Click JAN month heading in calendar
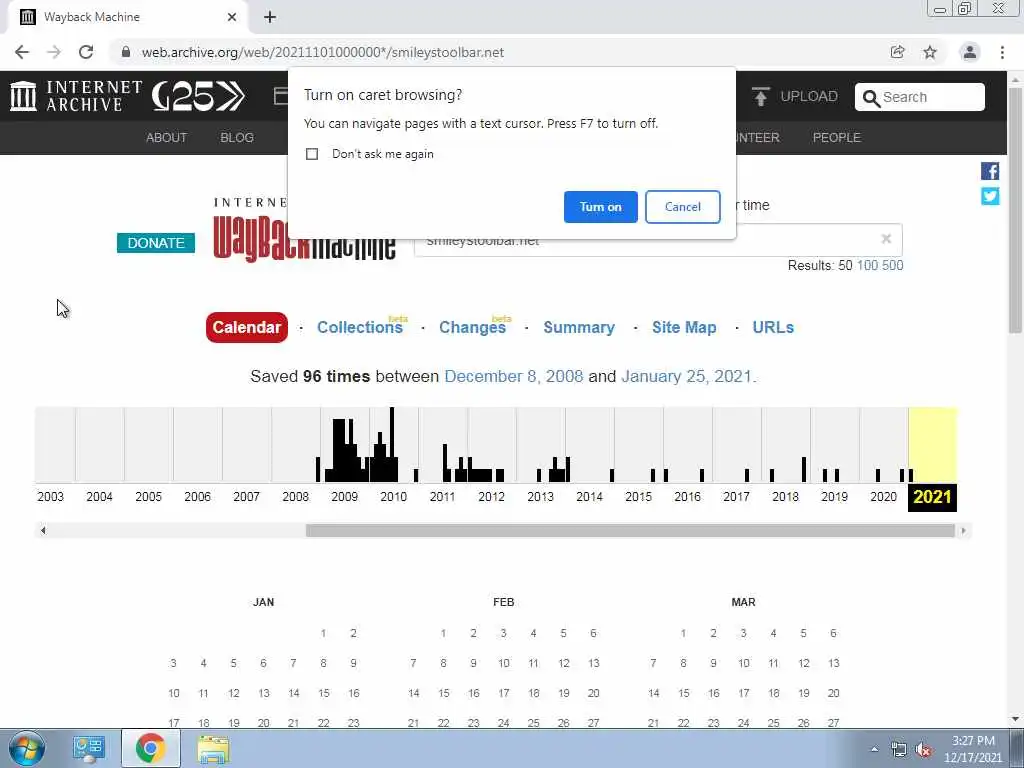1024x768 pixels. (x=264, y=602)
